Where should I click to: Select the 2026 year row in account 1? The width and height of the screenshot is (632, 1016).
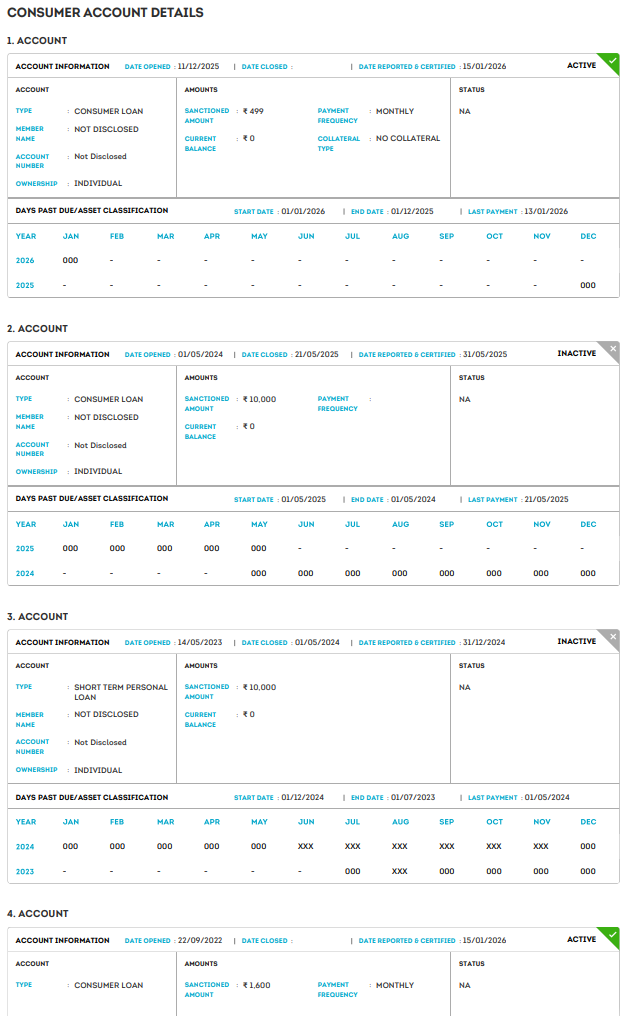click(25, 260)
